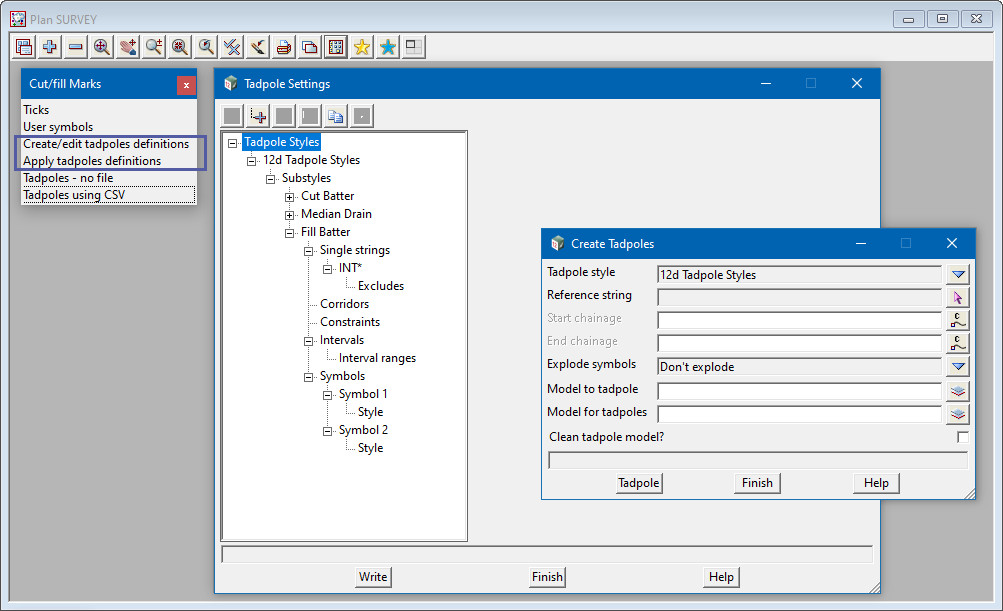
Task: Expand the Median Drain tree node
Action: tap(290, 214)
